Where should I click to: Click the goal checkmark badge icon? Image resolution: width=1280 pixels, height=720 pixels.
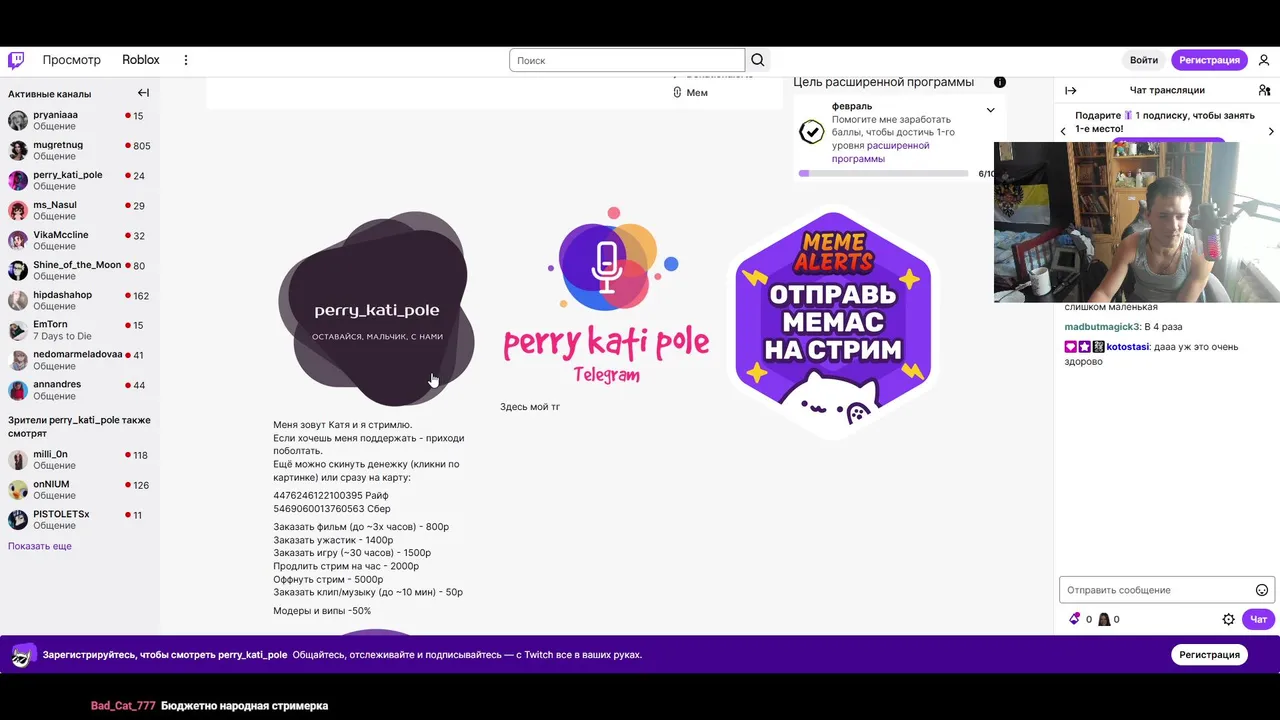tap(812, 132)
